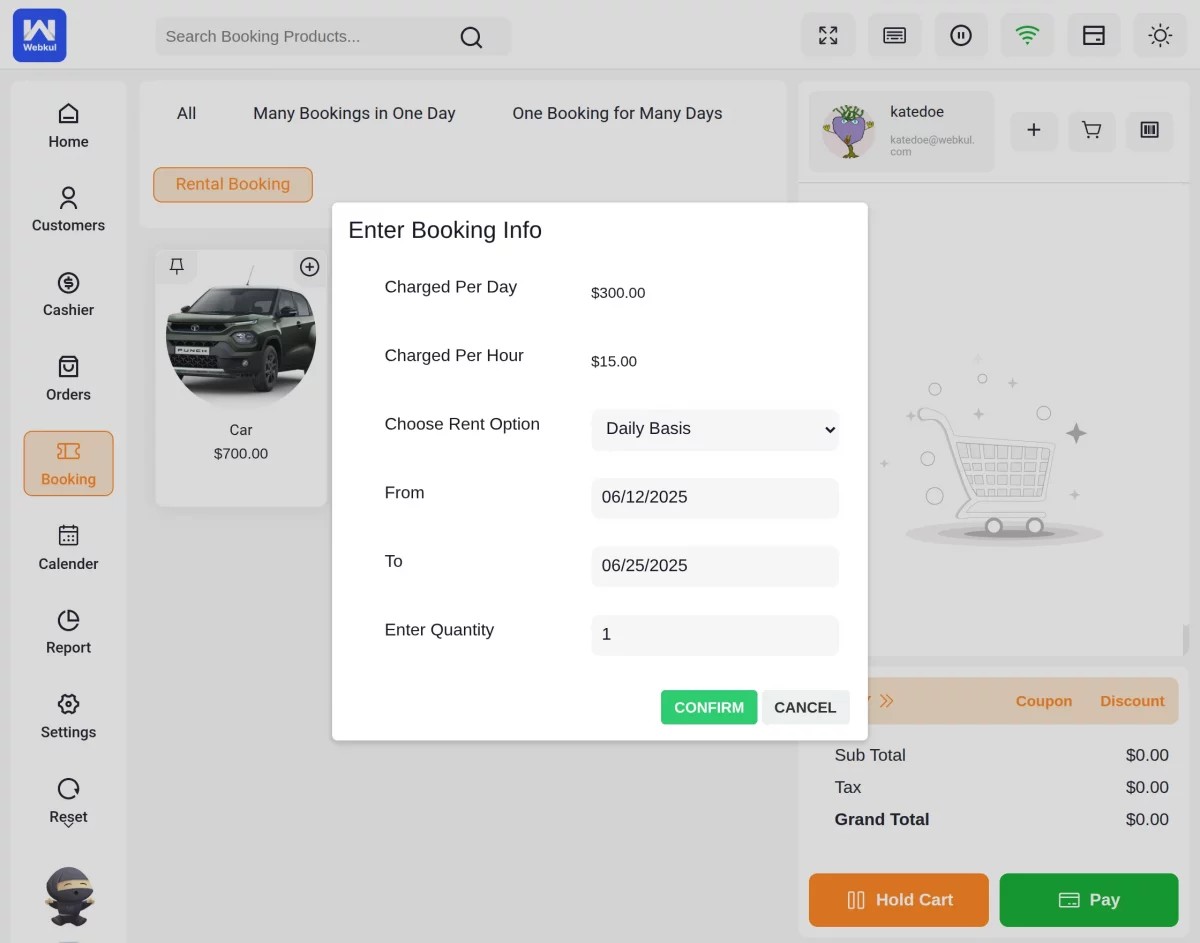Select the Cashier icon in sidebar

(68, 295)
